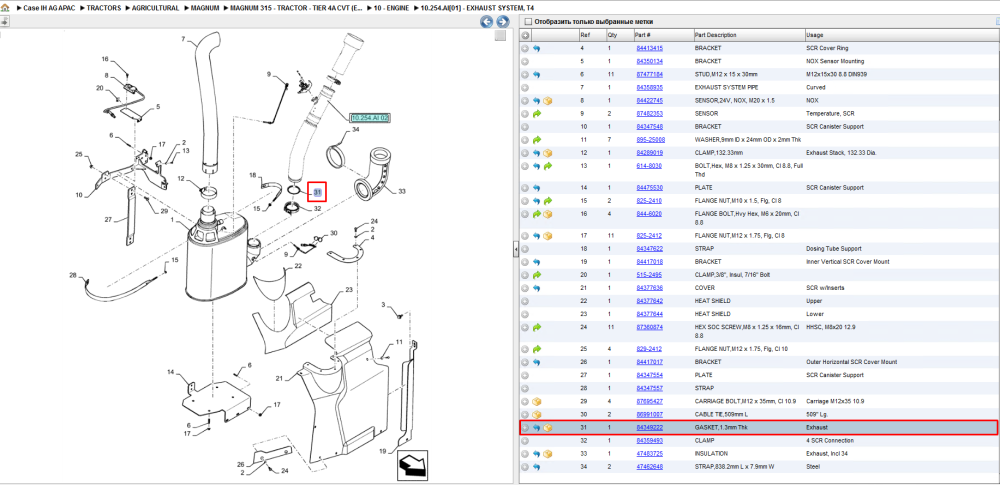Click blue back arrow in row Ref 26
Image resolution: width=1000 pixels, height=485 pixels.
tap(537, 362)
